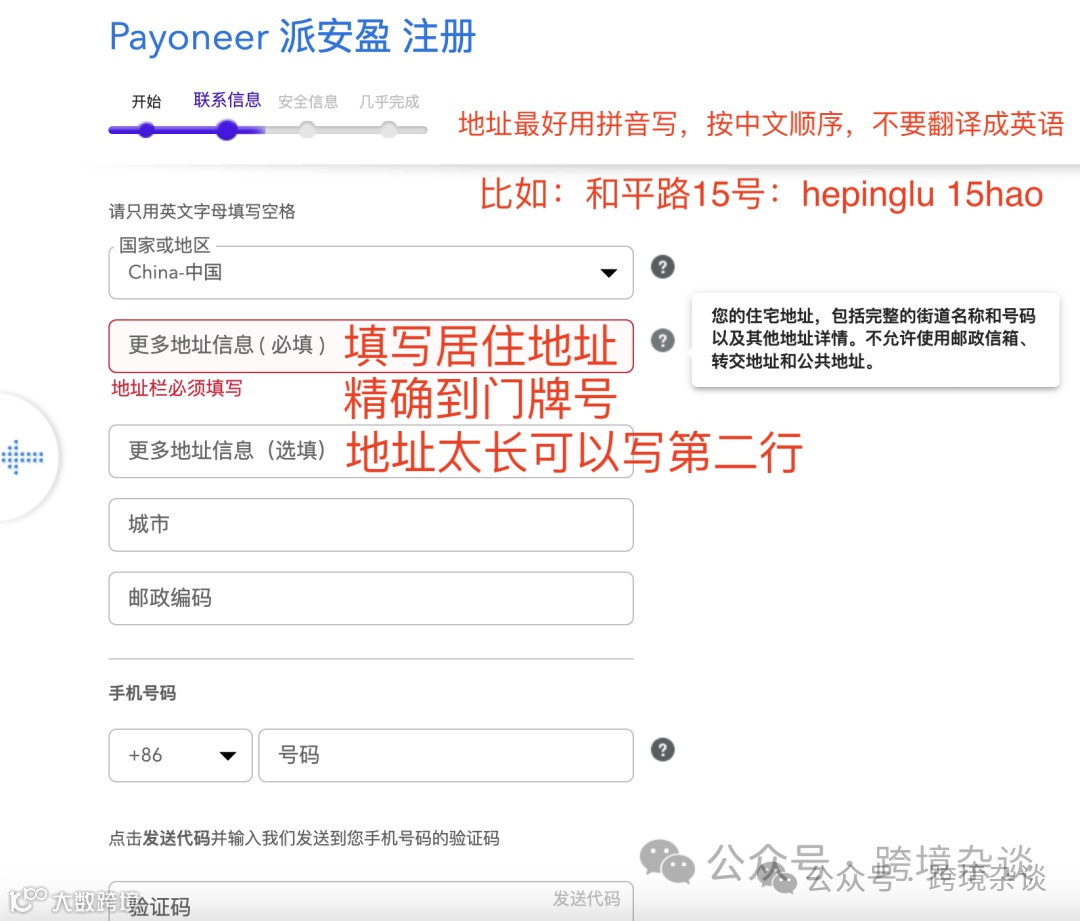Select the 安全信息 step label

pos(308,102)
